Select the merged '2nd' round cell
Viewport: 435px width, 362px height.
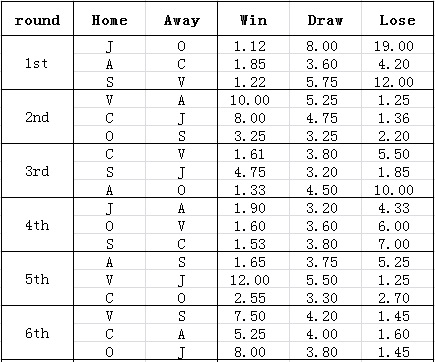click(x=37, y=117)
